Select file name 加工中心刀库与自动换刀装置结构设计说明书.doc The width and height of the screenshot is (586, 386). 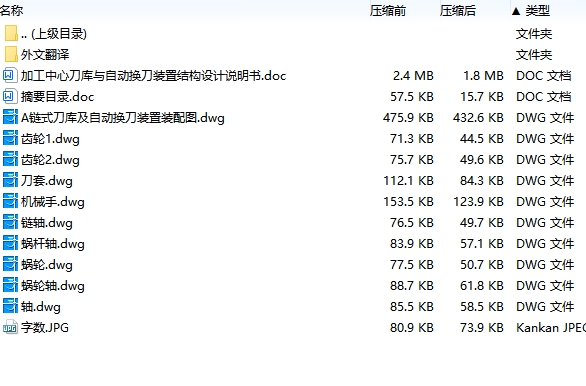pos(153,75)
